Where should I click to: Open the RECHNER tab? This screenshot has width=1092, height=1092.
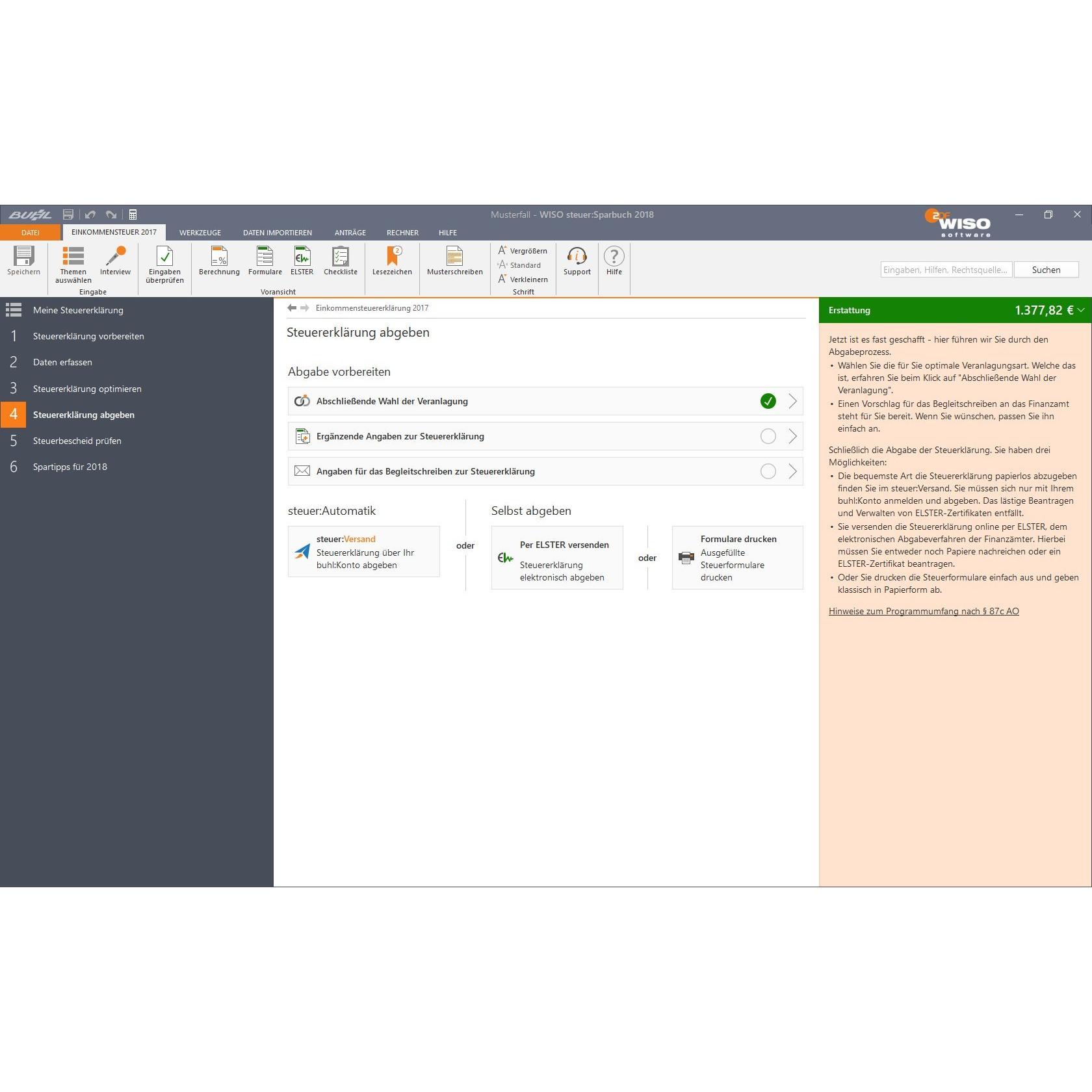pyautogui.click(x=402, y=232)
